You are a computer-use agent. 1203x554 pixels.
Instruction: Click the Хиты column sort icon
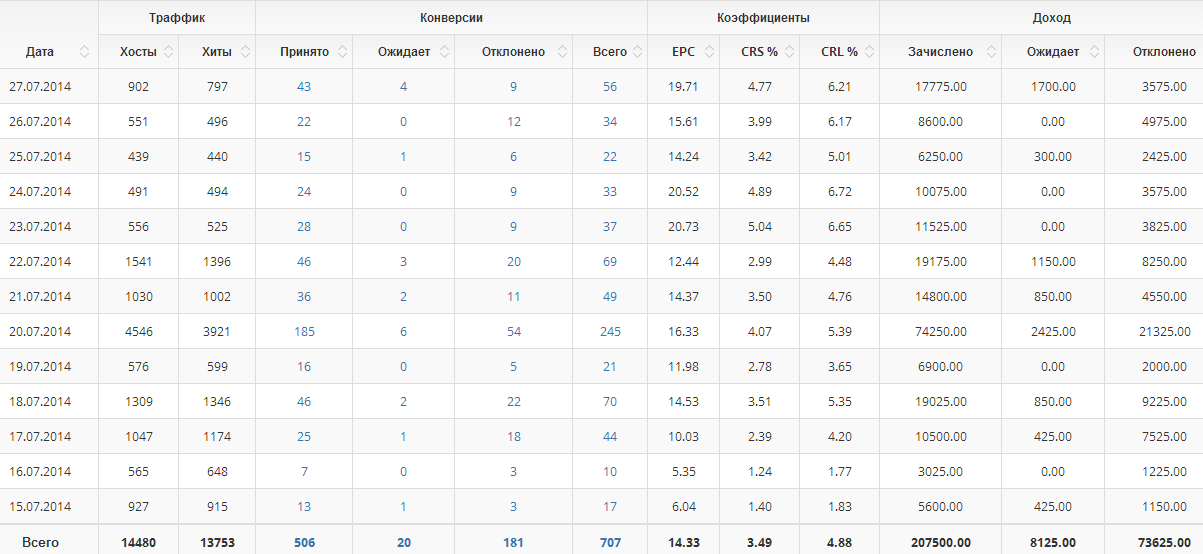[x=245, y=52]
